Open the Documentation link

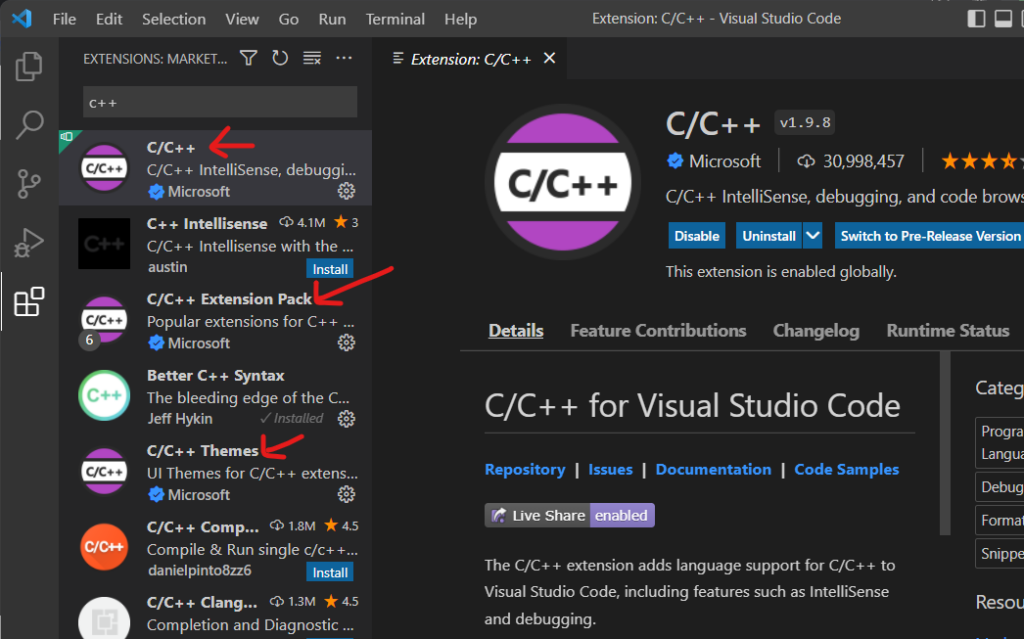713,469
